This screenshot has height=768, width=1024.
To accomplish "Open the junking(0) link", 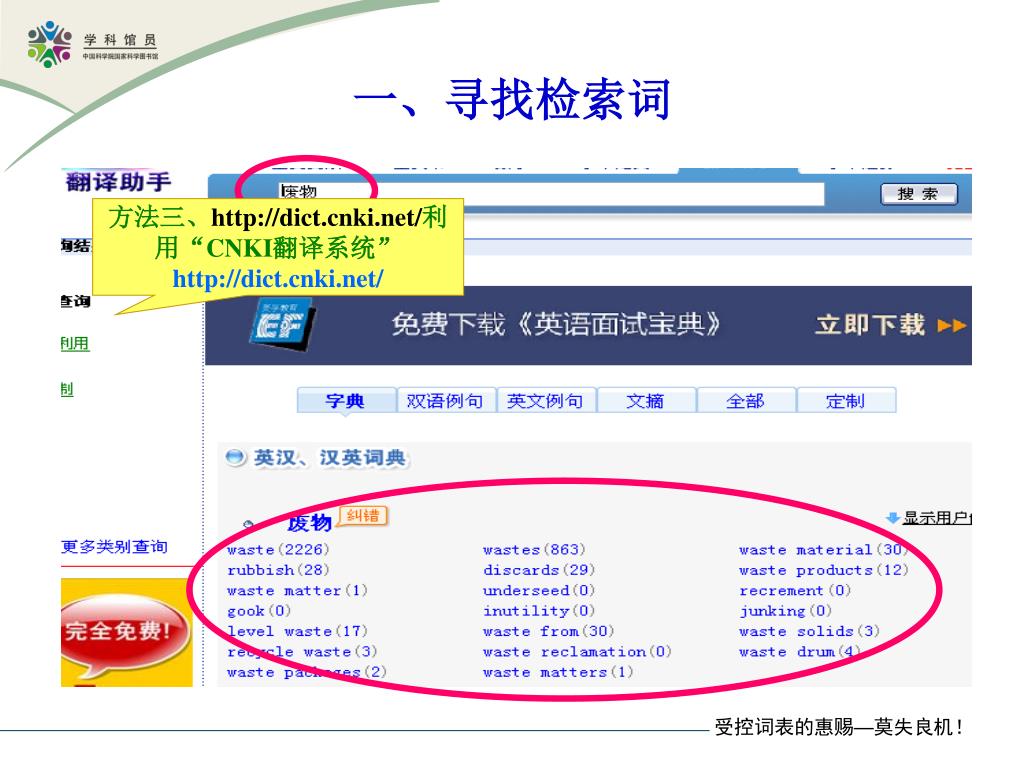I will (x=785, y=611).
